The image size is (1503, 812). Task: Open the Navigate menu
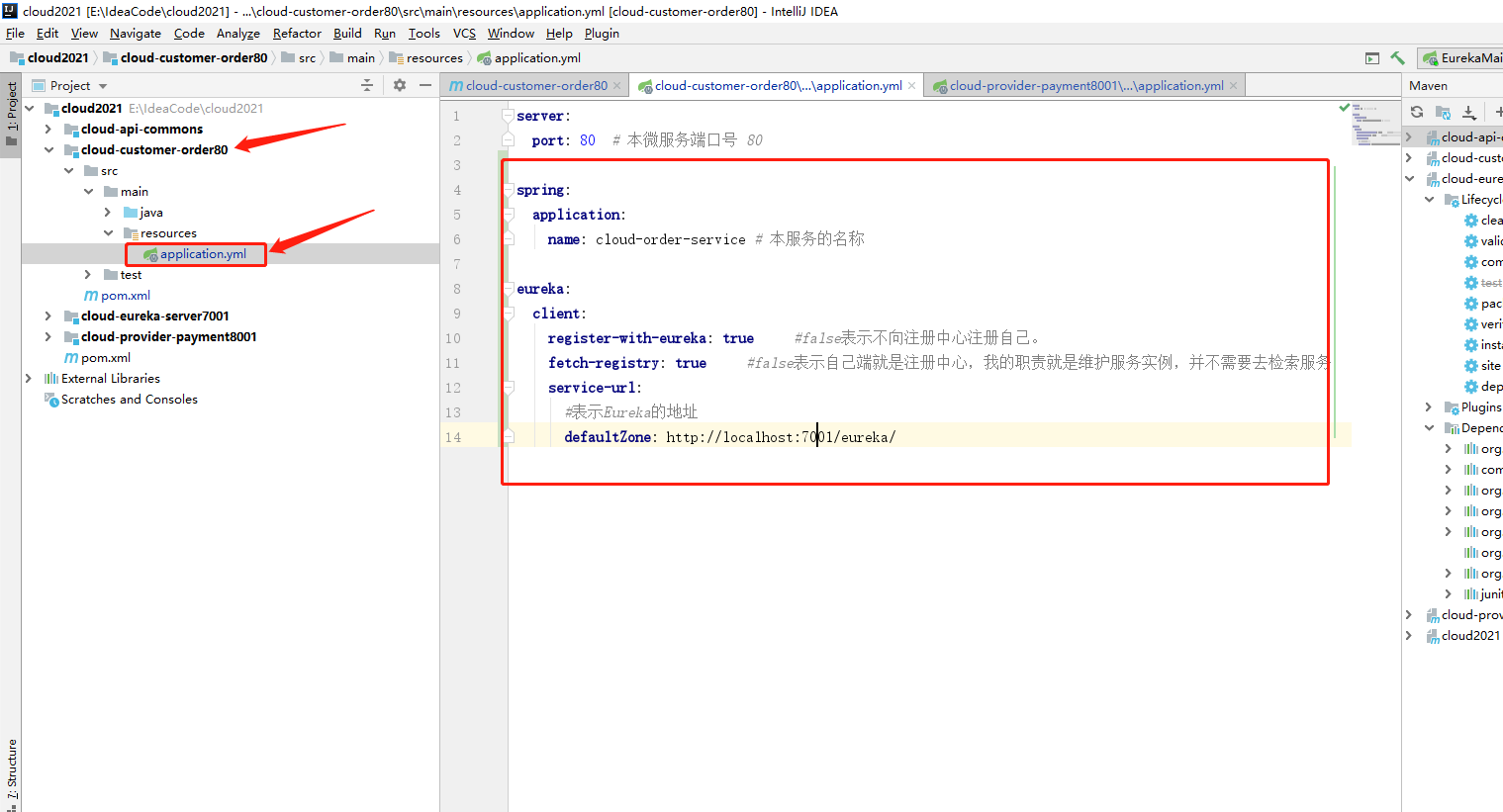click(136, 34)
